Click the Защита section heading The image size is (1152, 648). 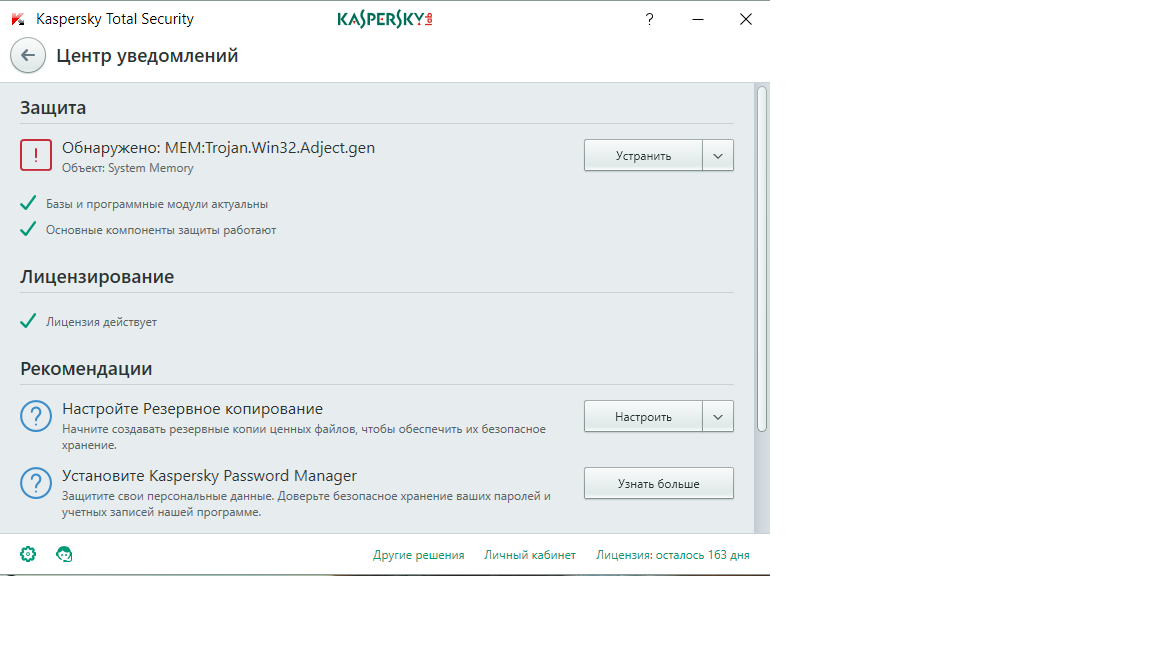point(53,107)
